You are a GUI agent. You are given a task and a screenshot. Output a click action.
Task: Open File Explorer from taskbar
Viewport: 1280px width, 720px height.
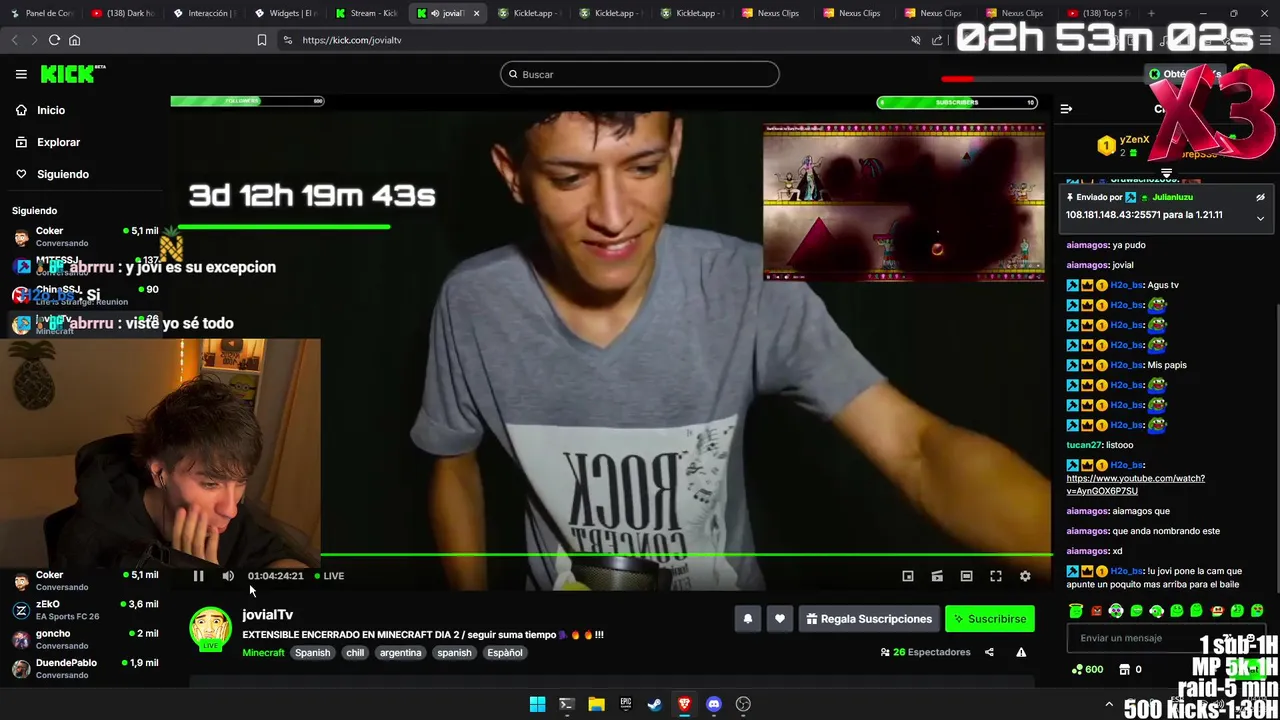click(596, 704)
